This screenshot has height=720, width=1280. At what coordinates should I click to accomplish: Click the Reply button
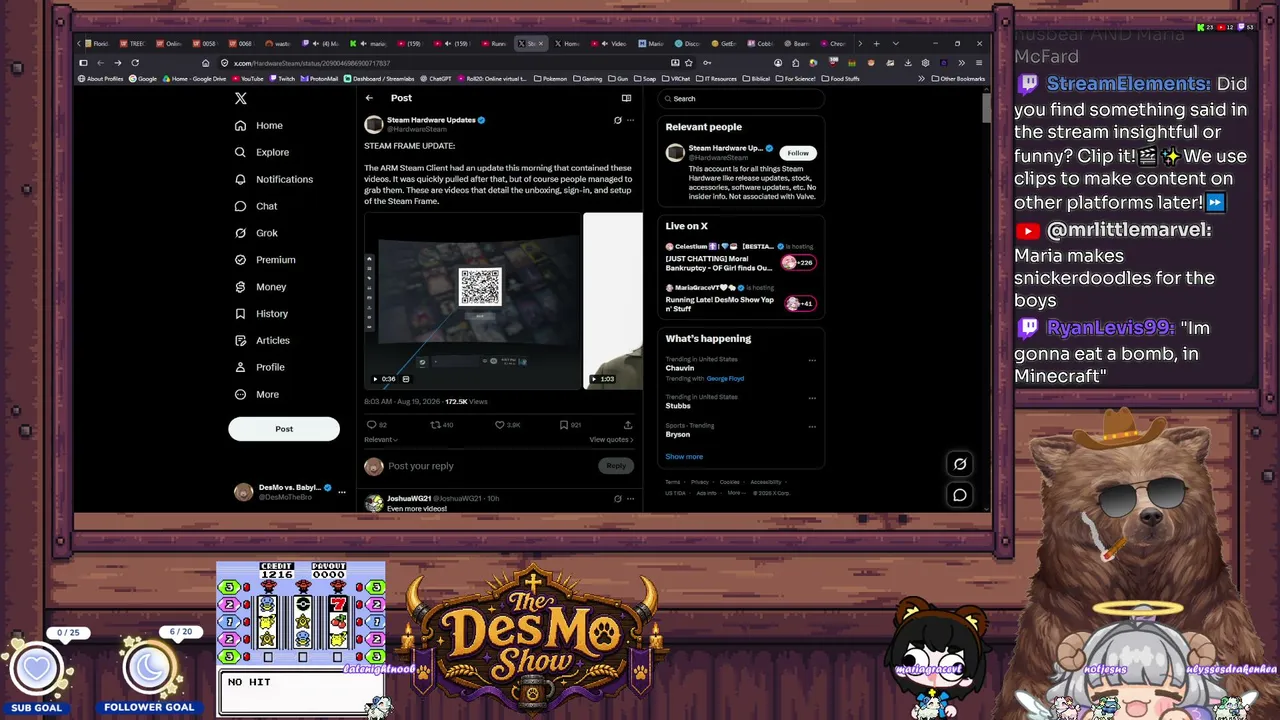[x=616, y=466]
